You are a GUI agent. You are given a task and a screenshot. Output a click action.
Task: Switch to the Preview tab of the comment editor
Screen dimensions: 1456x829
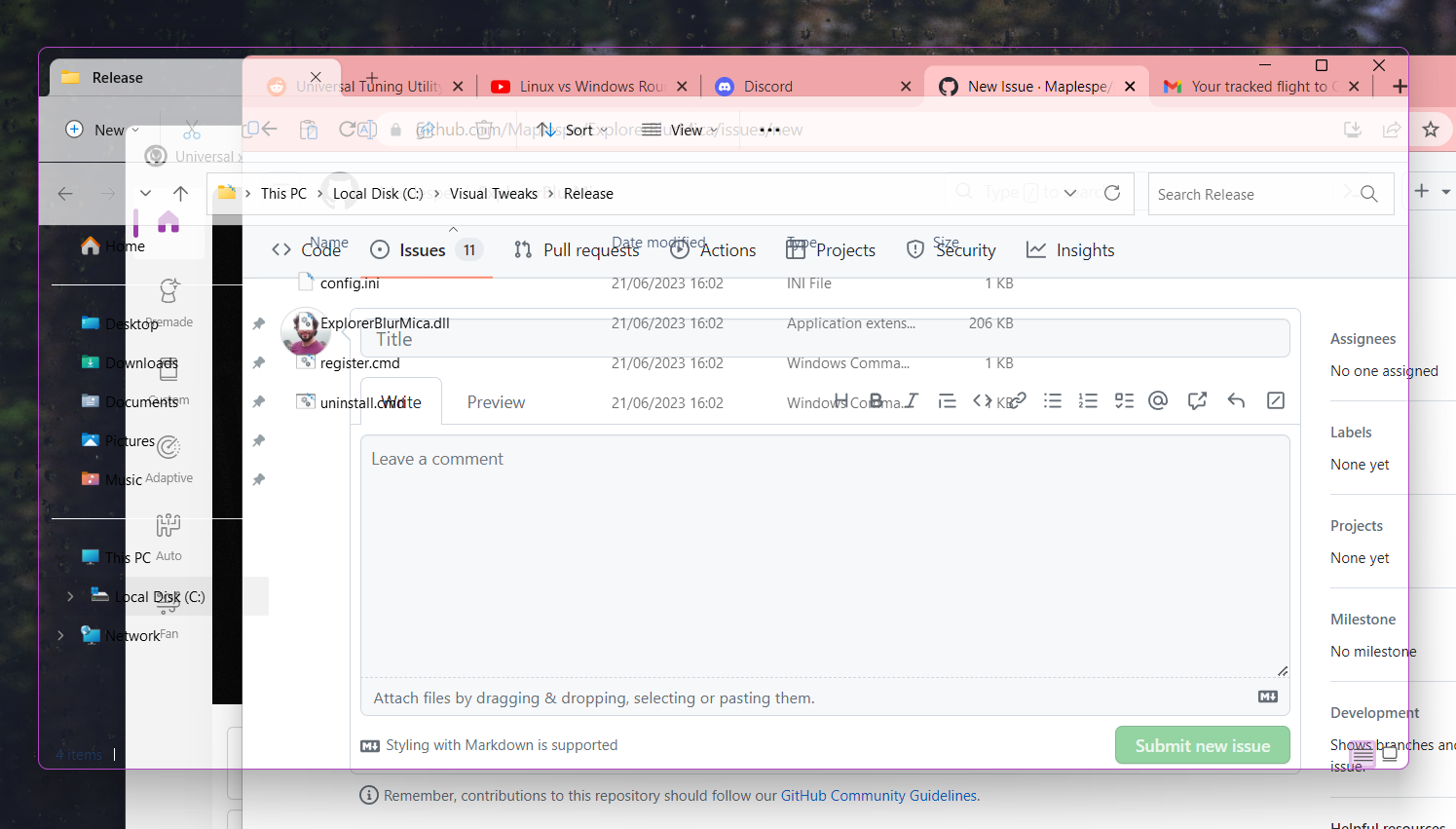496,400
